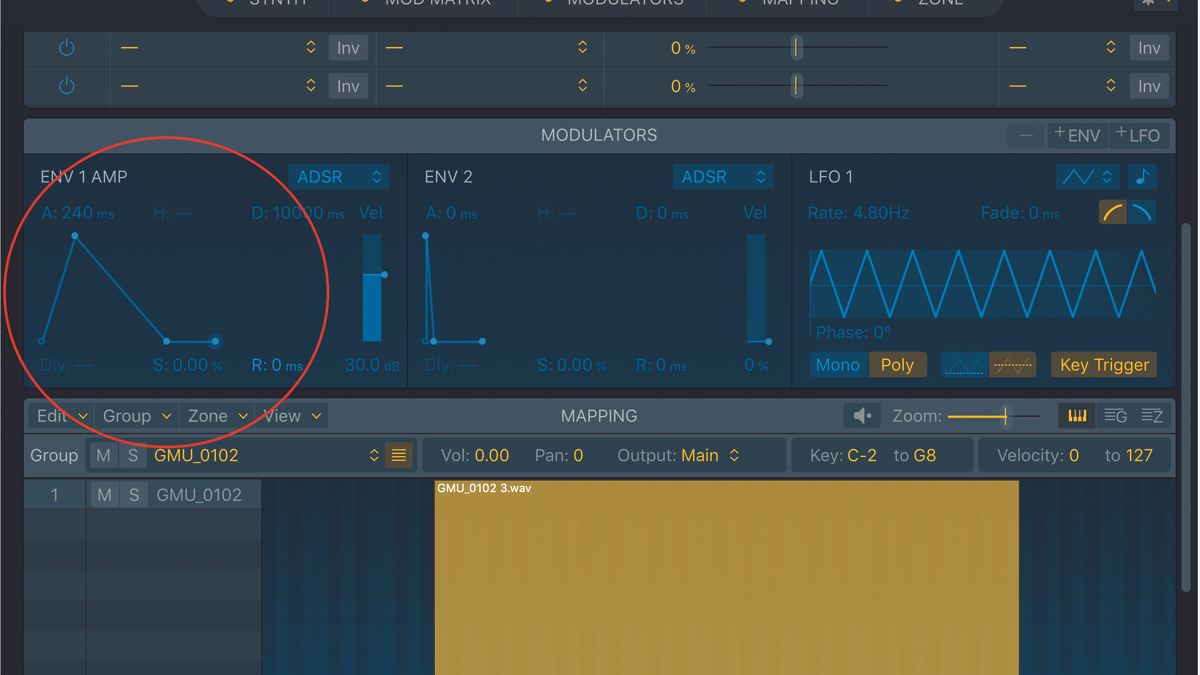Select the zone list view icon

pyautogui.click(x=1151, y=415)
